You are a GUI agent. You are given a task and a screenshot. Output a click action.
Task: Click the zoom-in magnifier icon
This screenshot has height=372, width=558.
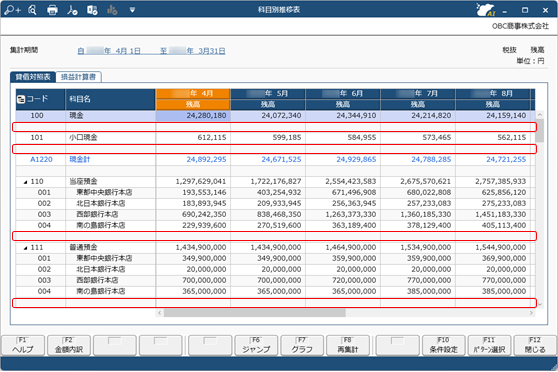point(13,10)
